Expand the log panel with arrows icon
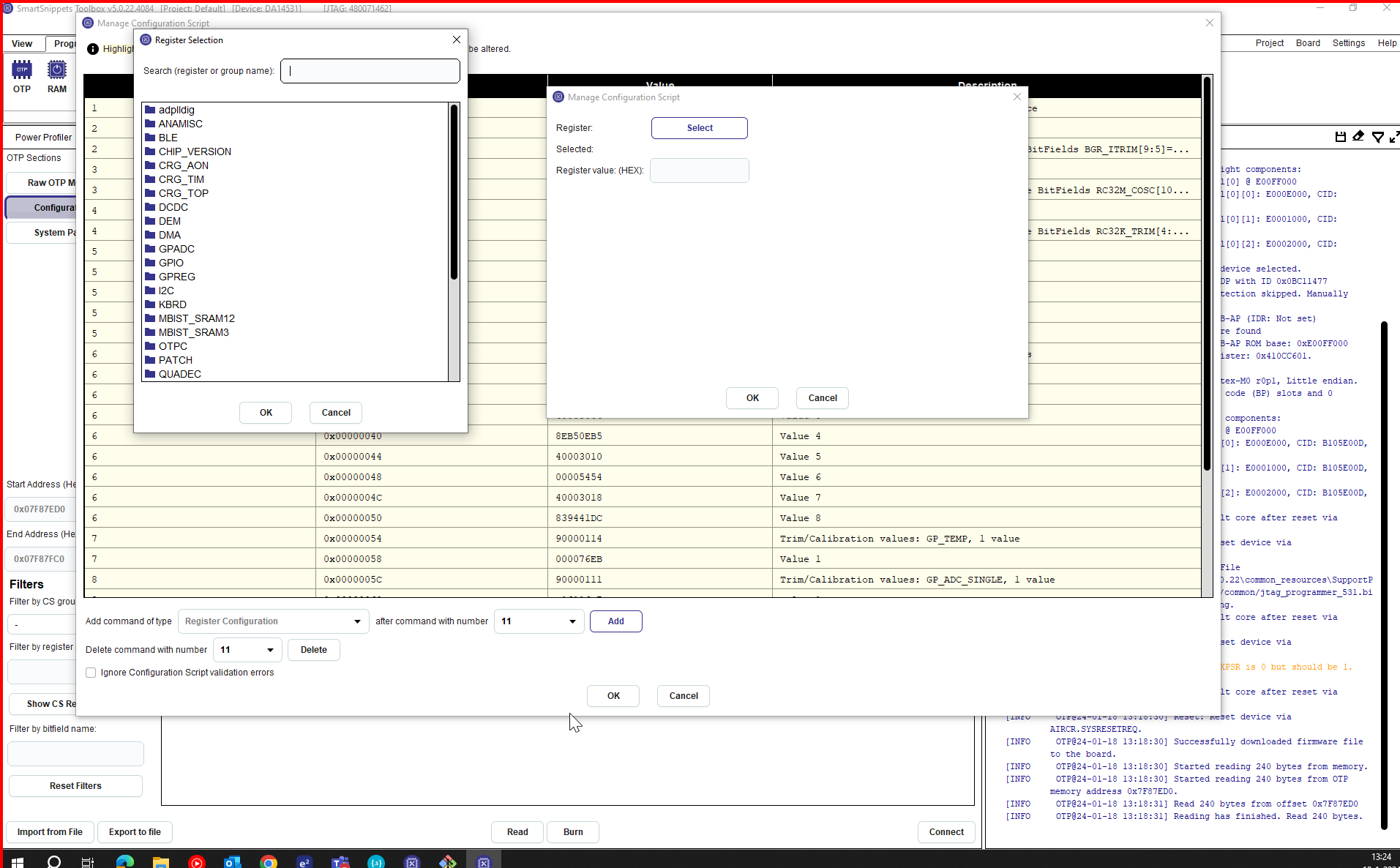The width and height of the screenshot is (1400, 868). [x=1394, y=137]
